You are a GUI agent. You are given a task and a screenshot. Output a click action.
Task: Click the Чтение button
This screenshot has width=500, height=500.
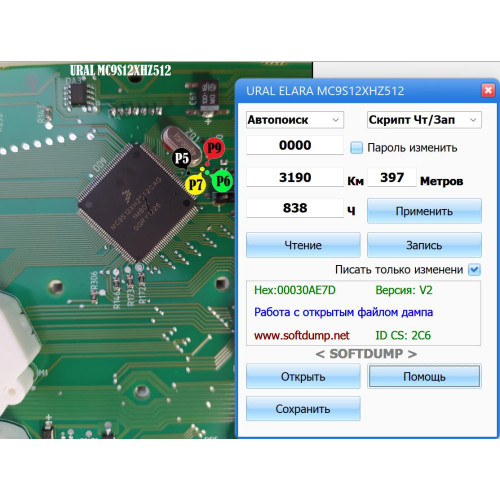pos(303,245)
